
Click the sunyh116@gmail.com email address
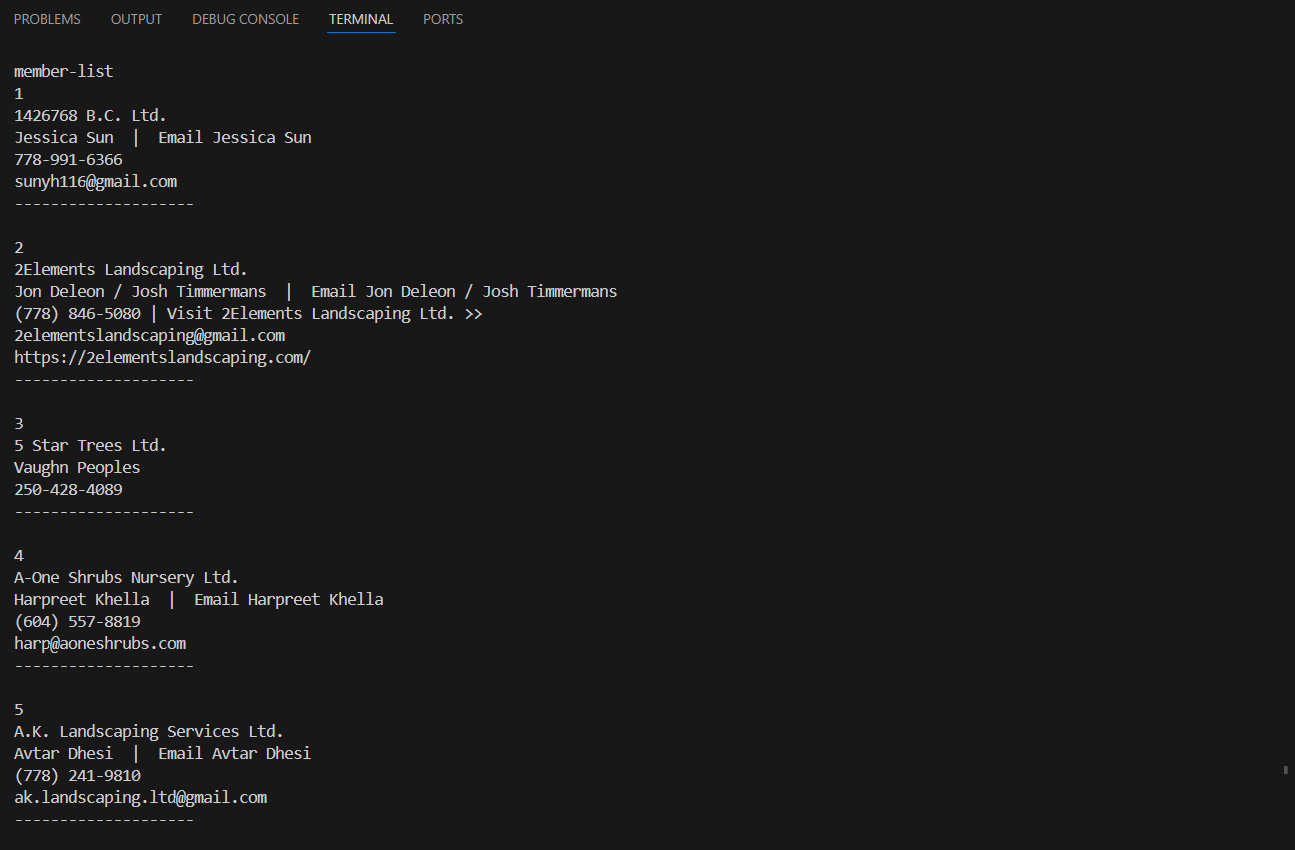tap(95, 181)
